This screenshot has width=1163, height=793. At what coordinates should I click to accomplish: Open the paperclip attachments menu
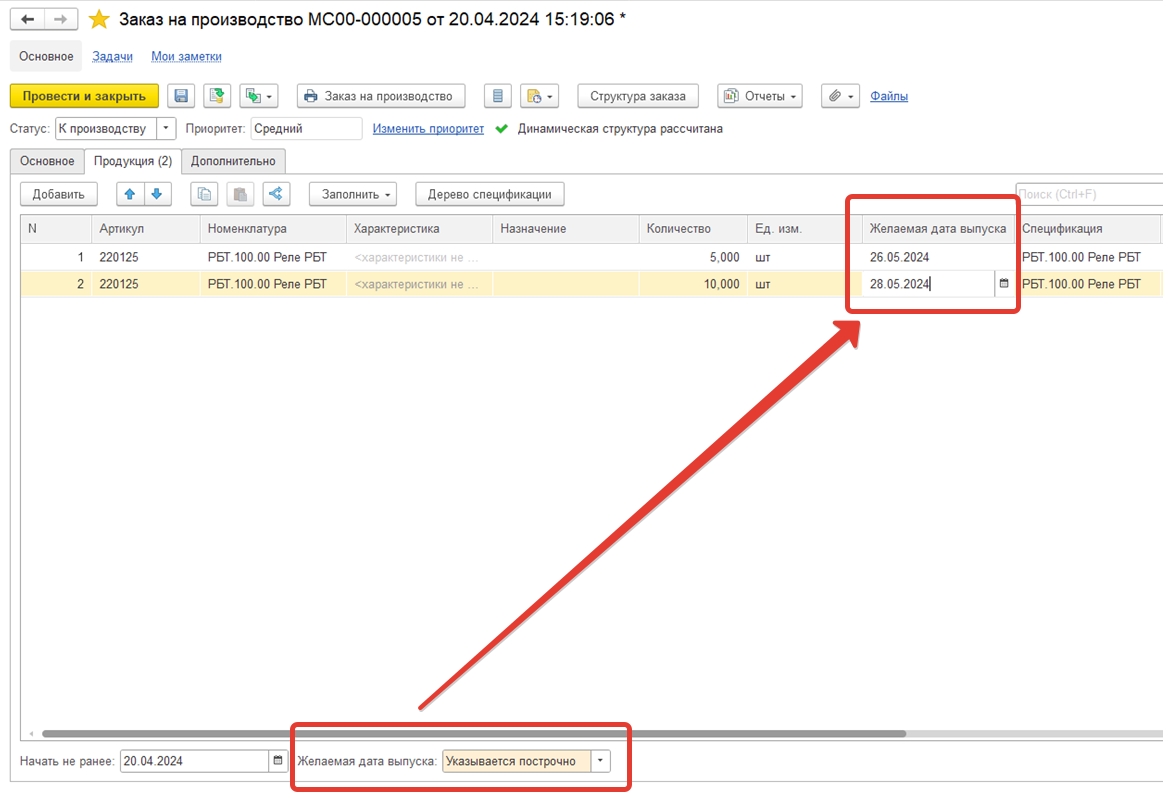click(840, 96)
